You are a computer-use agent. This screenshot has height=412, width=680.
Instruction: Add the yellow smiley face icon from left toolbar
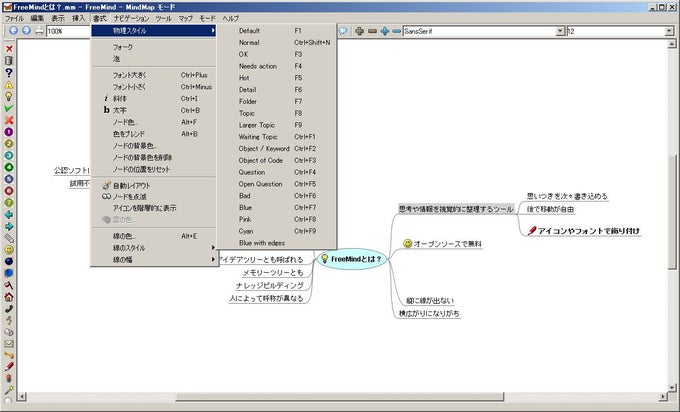pyautogui.click(x=9, y=250)
